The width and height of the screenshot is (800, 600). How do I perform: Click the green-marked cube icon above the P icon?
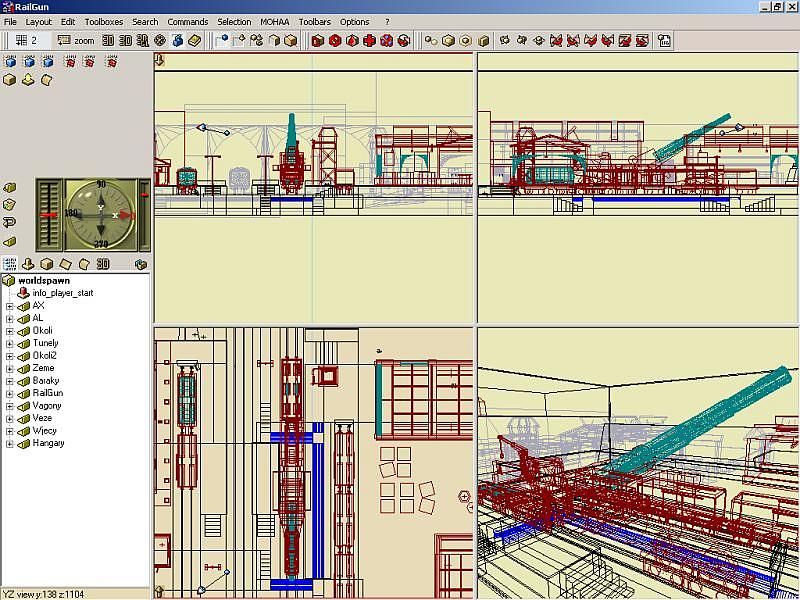(10, 205)
